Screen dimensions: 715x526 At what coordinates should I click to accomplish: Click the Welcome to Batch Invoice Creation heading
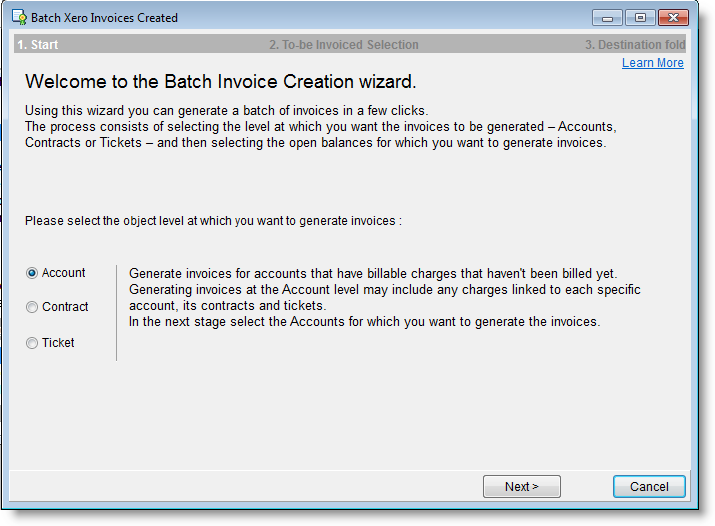pyautogui.click(x=220, y=82)
